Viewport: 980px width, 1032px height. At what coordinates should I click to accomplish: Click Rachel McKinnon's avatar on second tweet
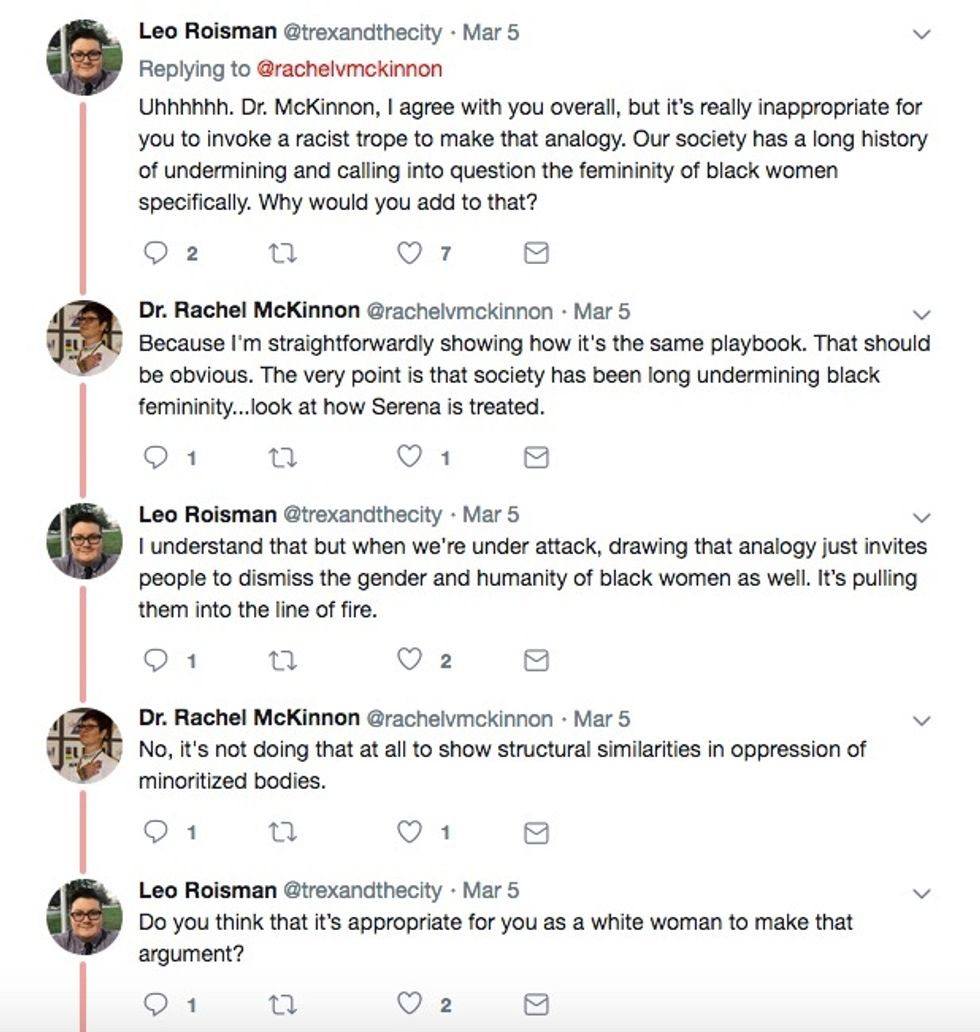(85, 337)
